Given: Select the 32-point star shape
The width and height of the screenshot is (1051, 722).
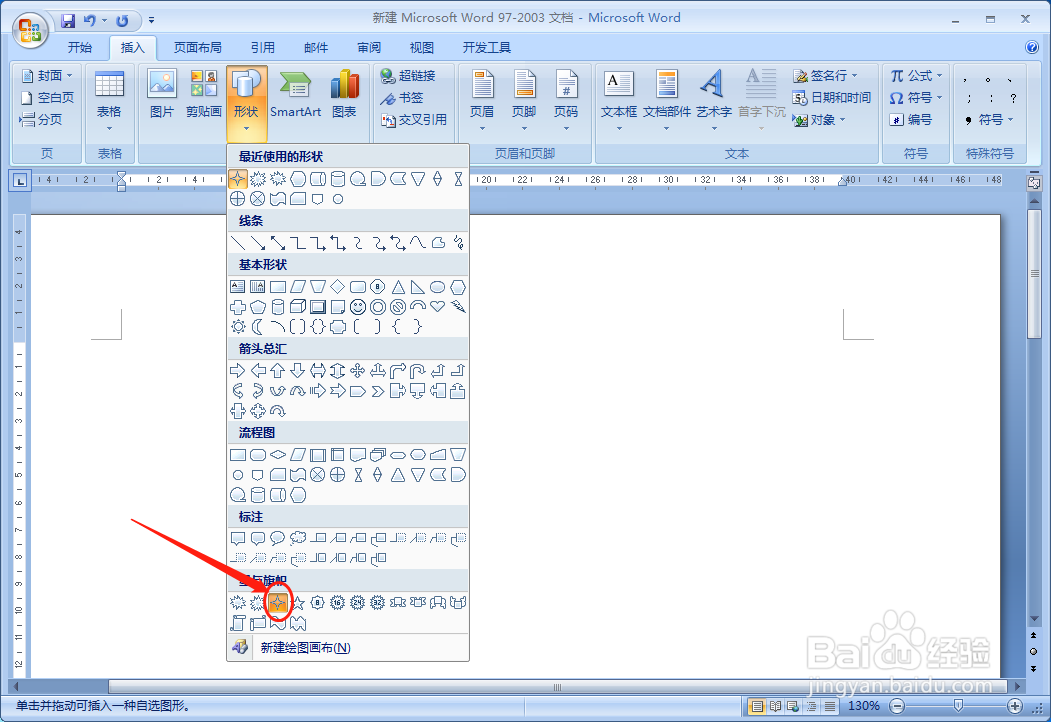Looking at the screenshot, I should click(x=378, y=603).
